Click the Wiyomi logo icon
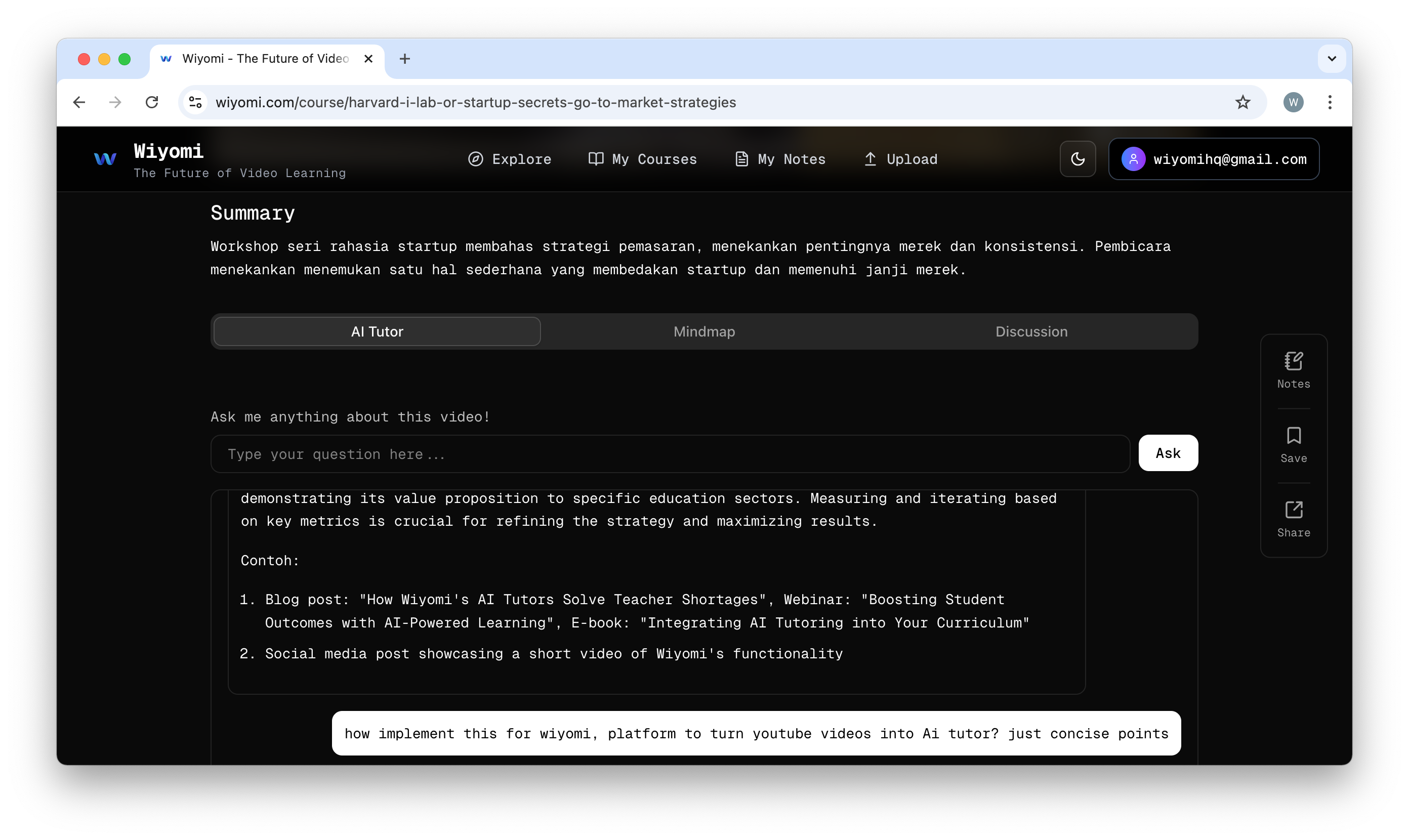 (x=105, y=159)
